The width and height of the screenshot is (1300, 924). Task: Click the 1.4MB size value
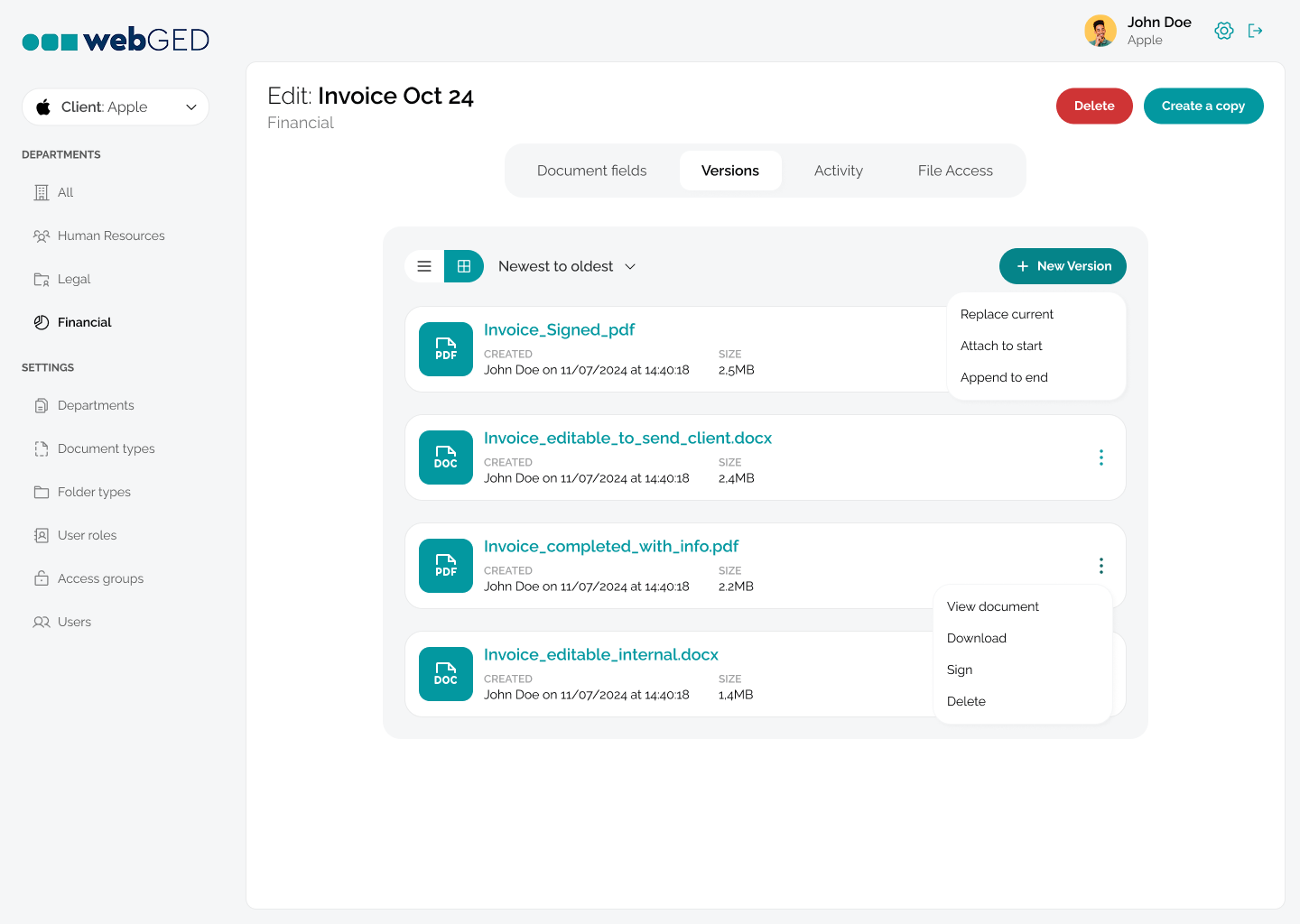click(736, 695)
